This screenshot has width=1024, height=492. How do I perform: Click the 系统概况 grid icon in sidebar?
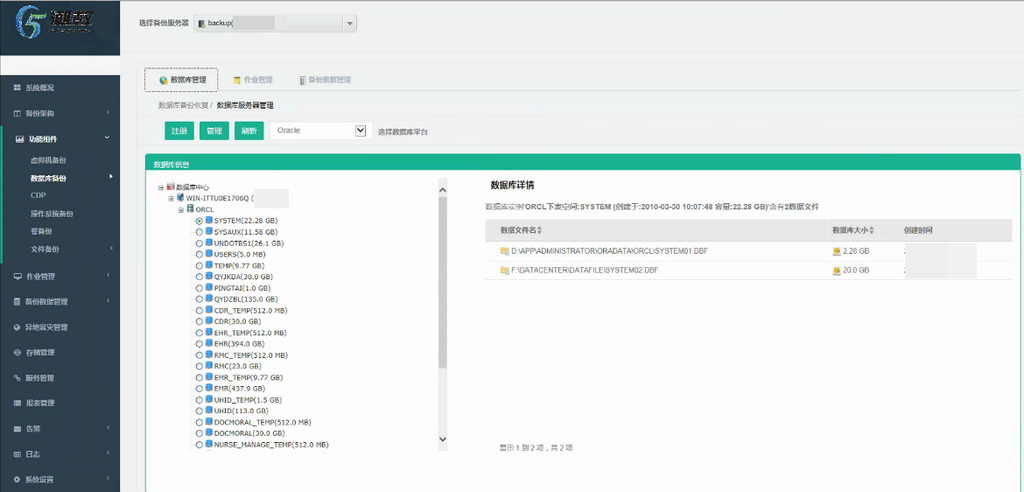tap(17, 88)
